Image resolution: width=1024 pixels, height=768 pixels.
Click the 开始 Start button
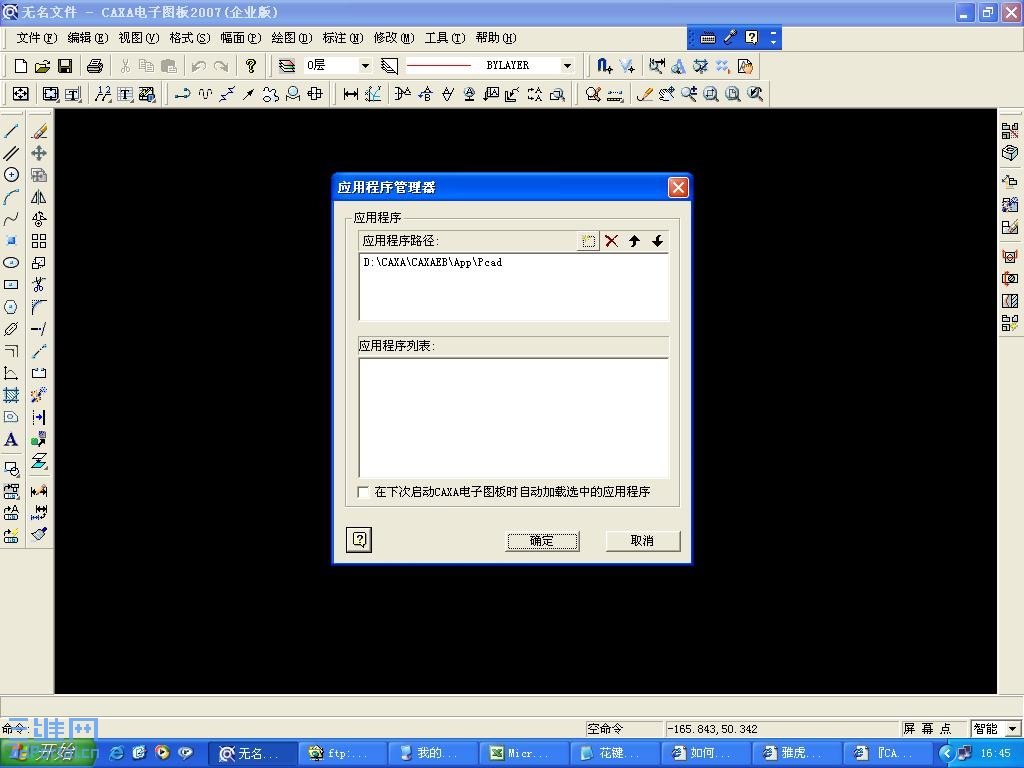48,753
